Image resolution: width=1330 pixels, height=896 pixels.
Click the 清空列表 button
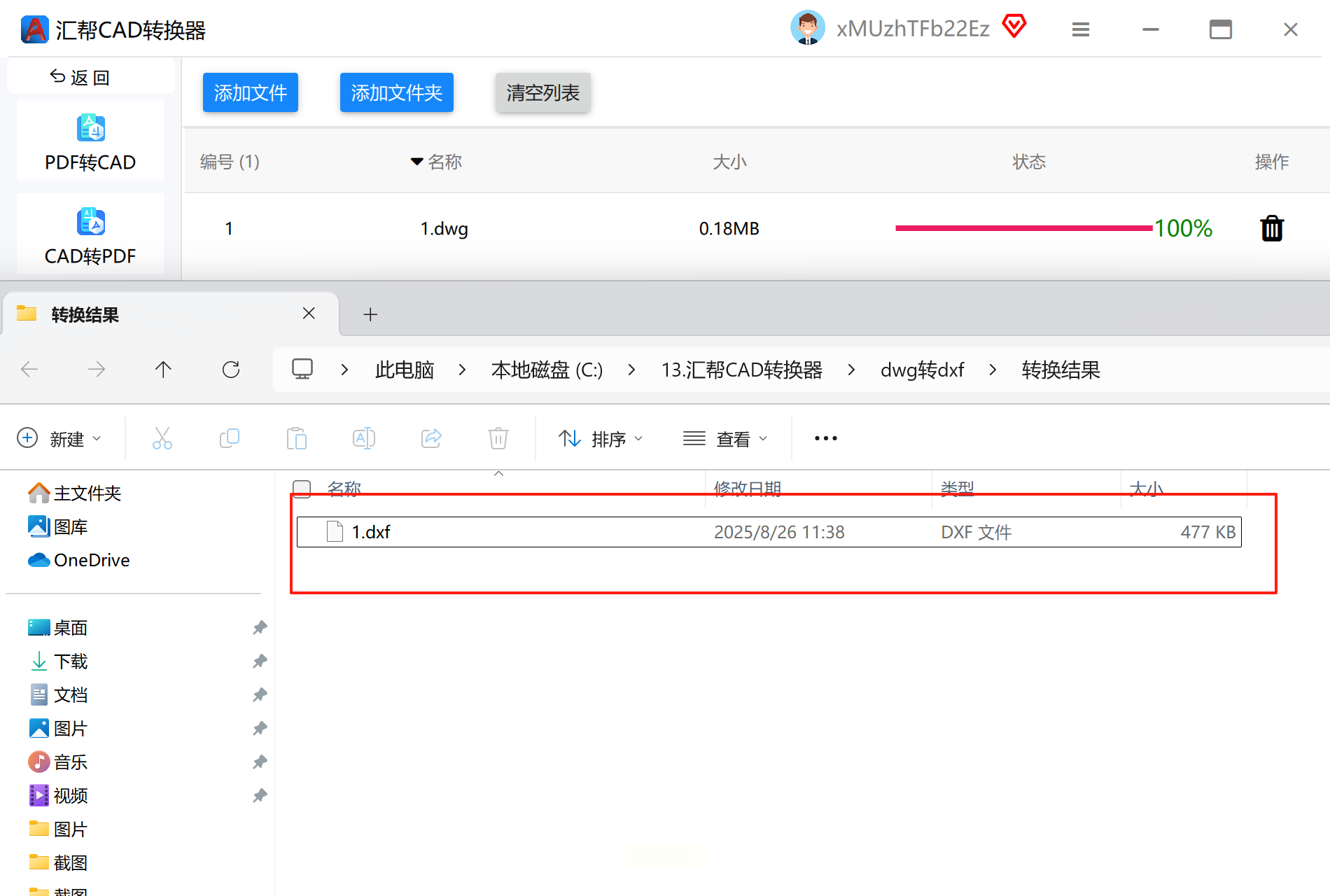[x=542, y=92]
